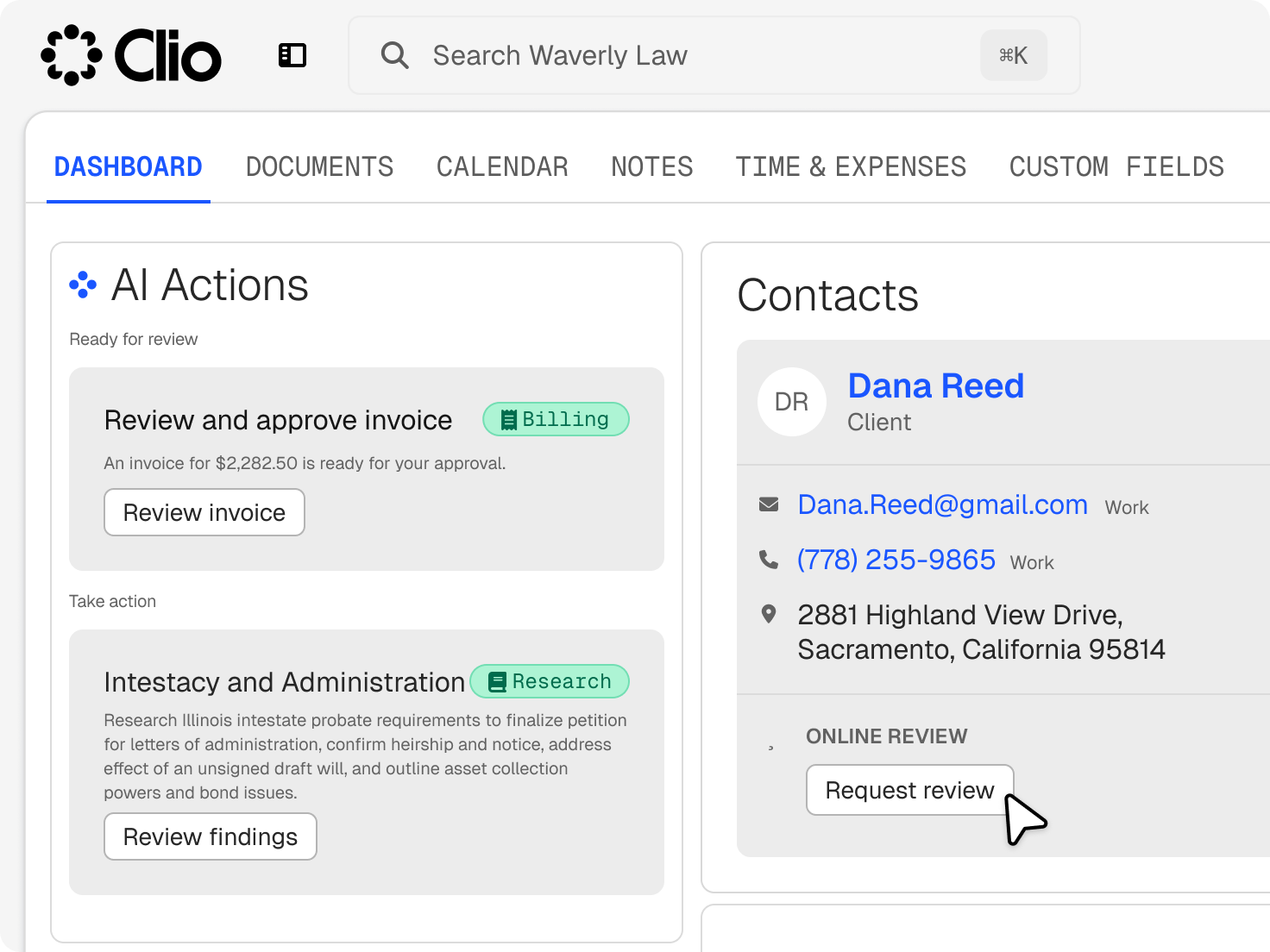
Task: Toggle the sidebar panel icon
Action: (x=292, y=55)
